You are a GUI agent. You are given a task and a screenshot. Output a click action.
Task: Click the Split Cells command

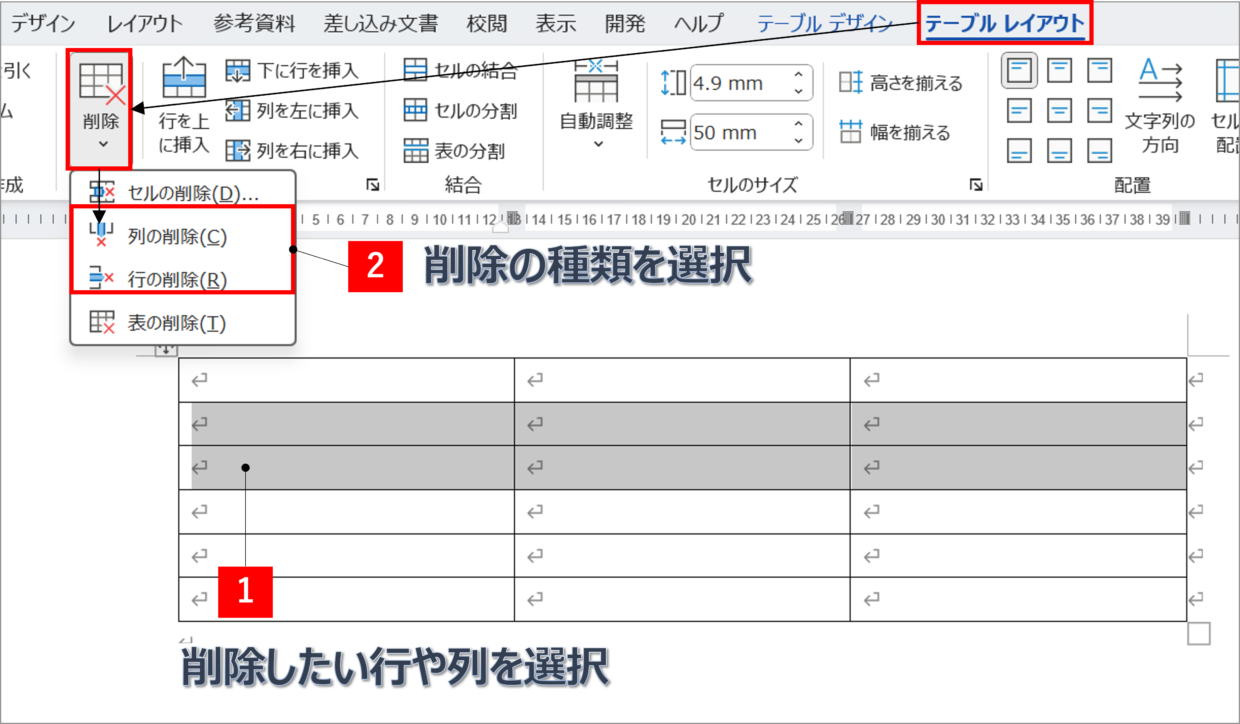click(x=460, y=110)
